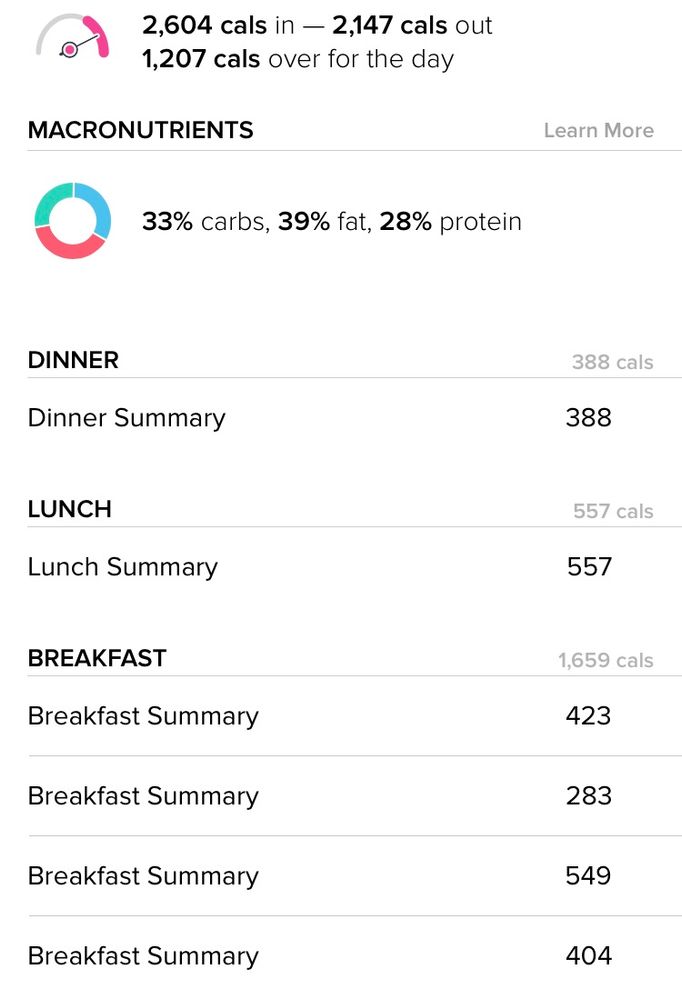Tap the 557 cals lunch total

coord(613,511)
